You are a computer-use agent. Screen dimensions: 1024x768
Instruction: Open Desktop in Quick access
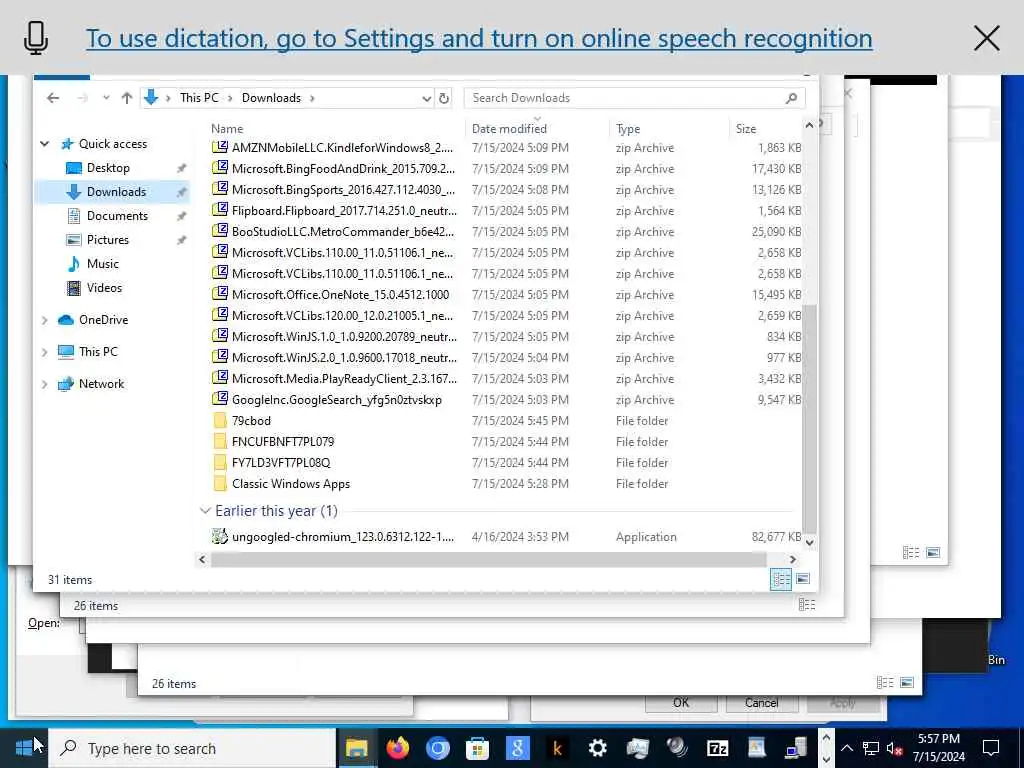coord(108,168)
